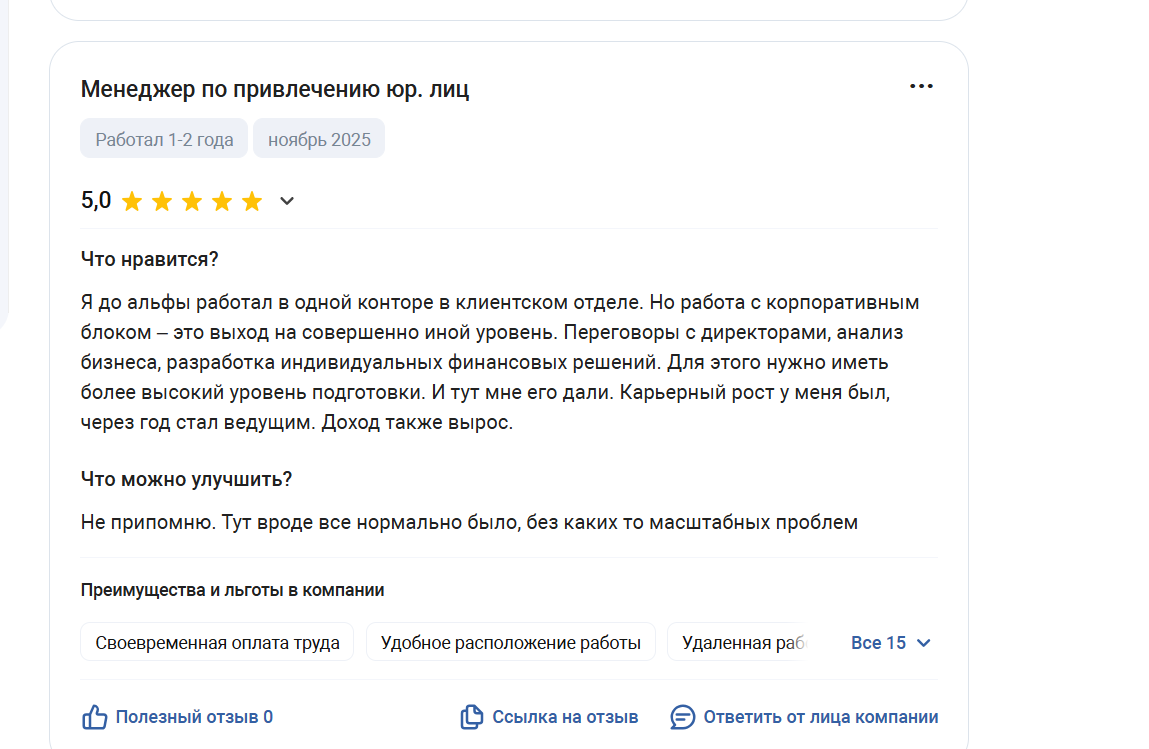Select the 'ноябрь 2025' date tag
This screenshot has width=1149, height=749.
coord(319,139)
